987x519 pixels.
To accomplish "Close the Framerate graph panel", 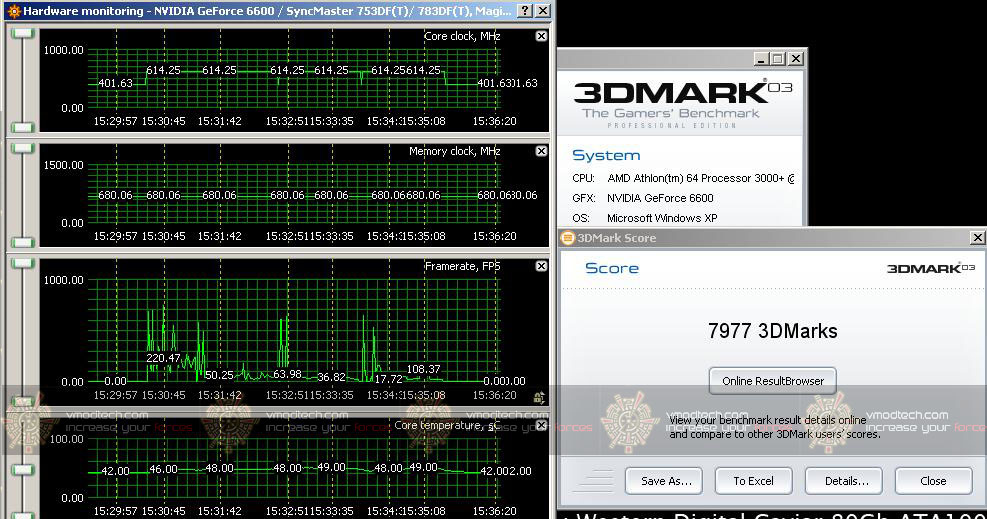I will (541, 266).
